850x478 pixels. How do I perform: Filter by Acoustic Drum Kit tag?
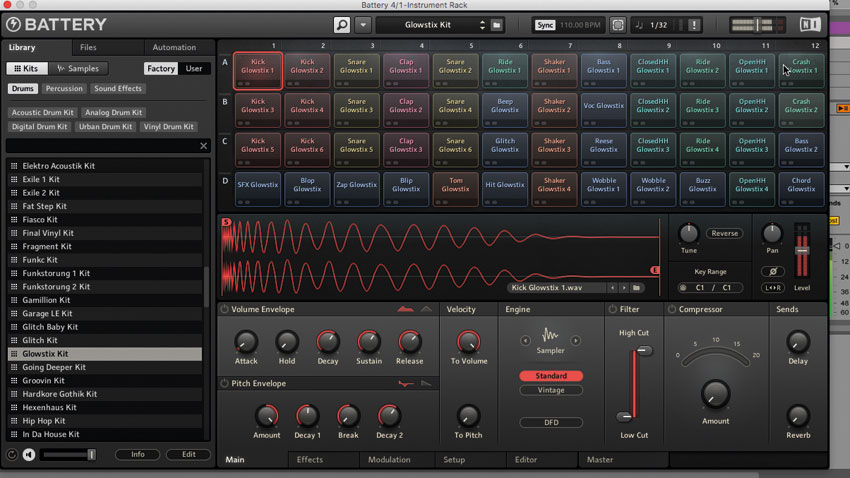[42, 112]
